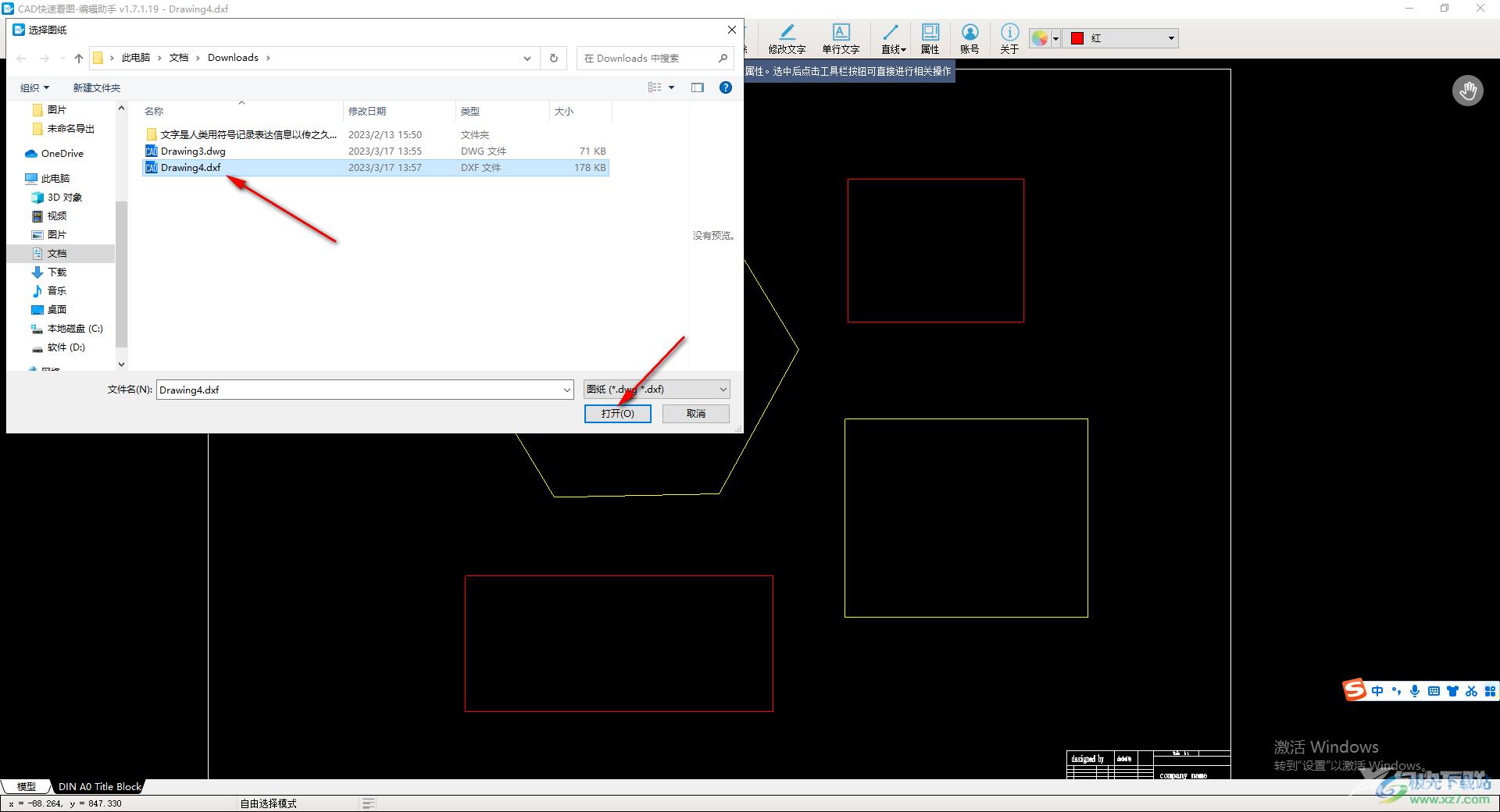Screen dimensions: 1500x812
Task: Open 桌面 folder in the sidebar
Action: click(x=57, y=309)
